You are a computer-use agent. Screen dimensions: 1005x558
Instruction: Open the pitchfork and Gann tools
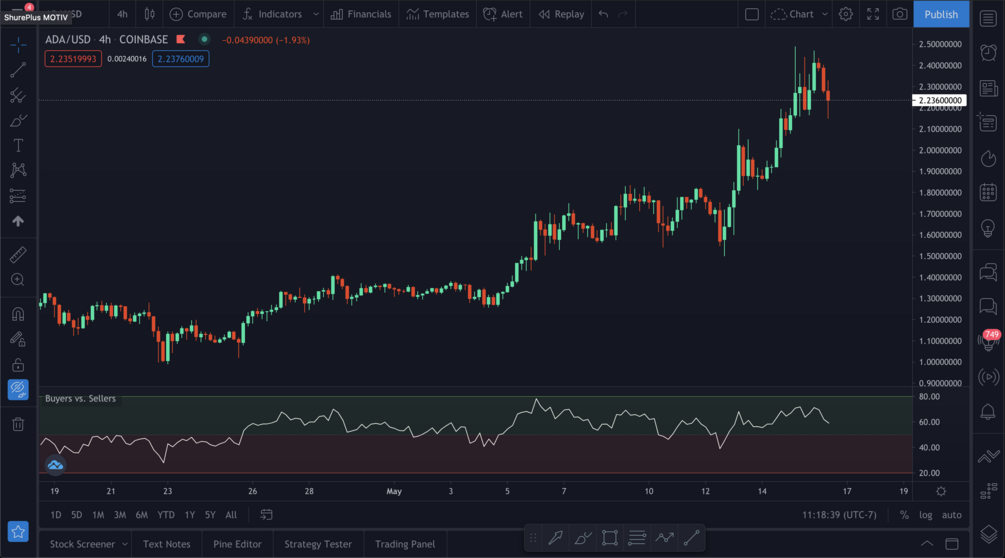coord(18,95)
